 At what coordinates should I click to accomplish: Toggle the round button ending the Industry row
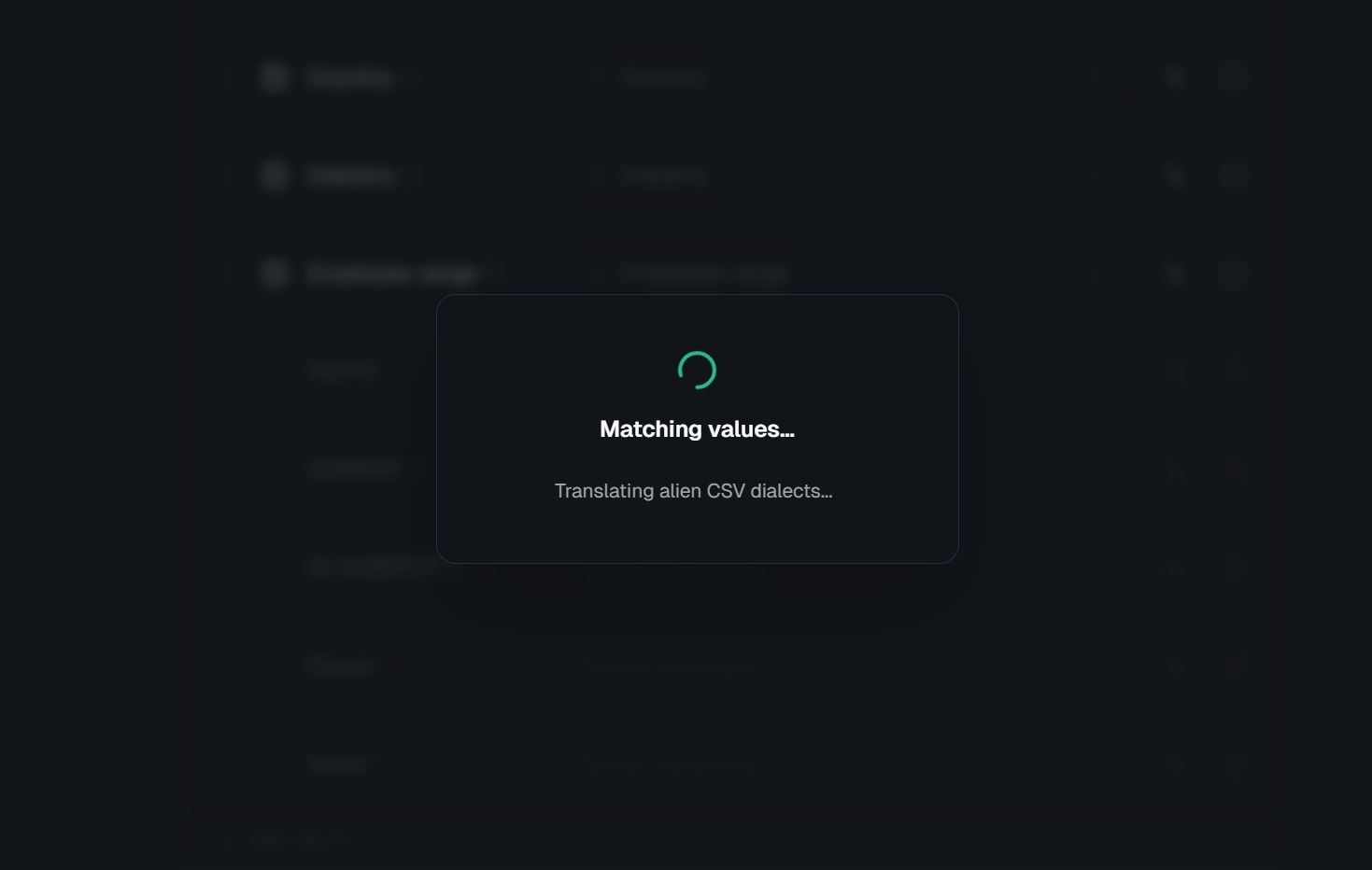[1234, 175]
